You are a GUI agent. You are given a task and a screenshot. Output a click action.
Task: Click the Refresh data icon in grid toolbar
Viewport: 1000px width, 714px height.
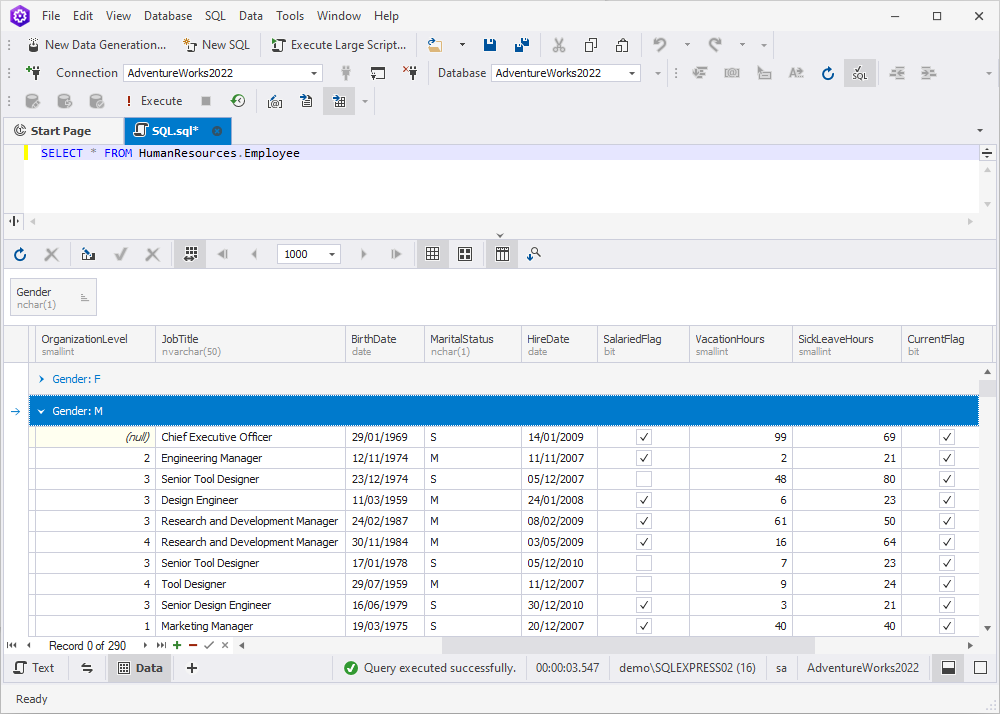pyautogui.click(x=20, y=254)
